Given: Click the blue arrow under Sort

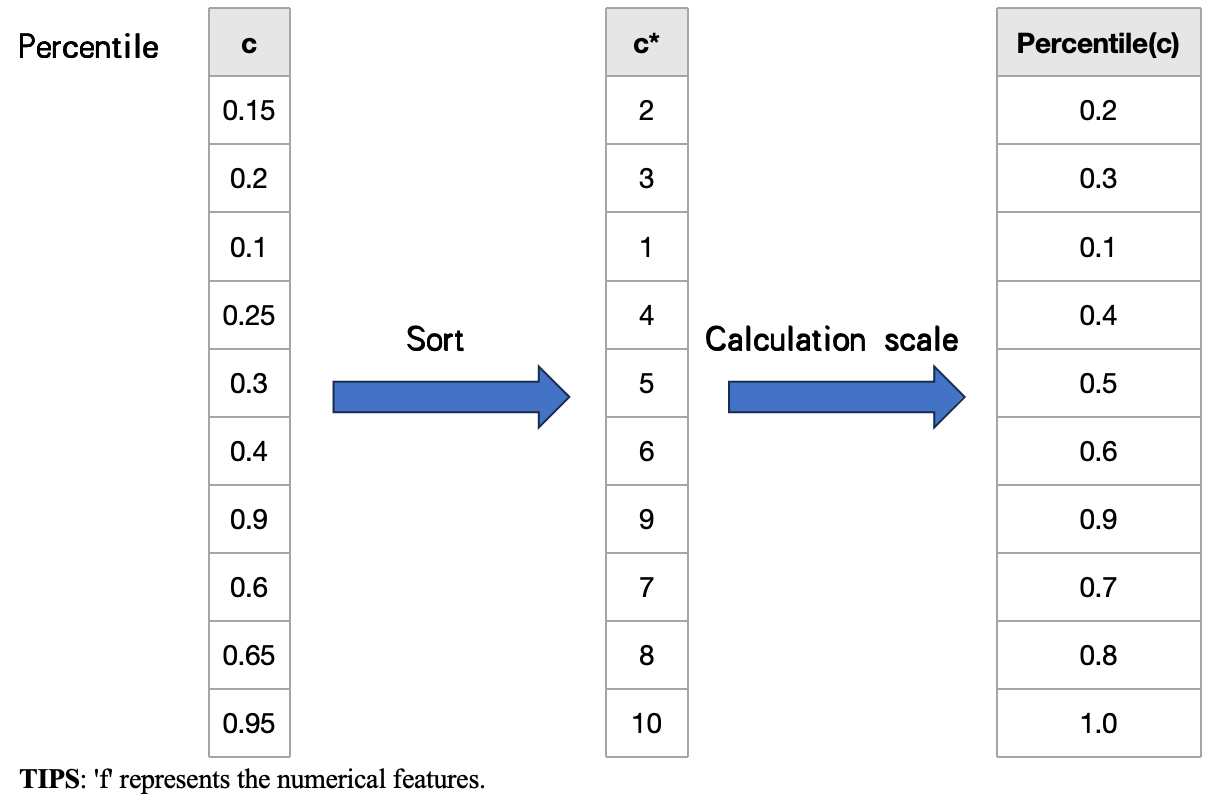Looking at the screenshot, I should 450,397.
